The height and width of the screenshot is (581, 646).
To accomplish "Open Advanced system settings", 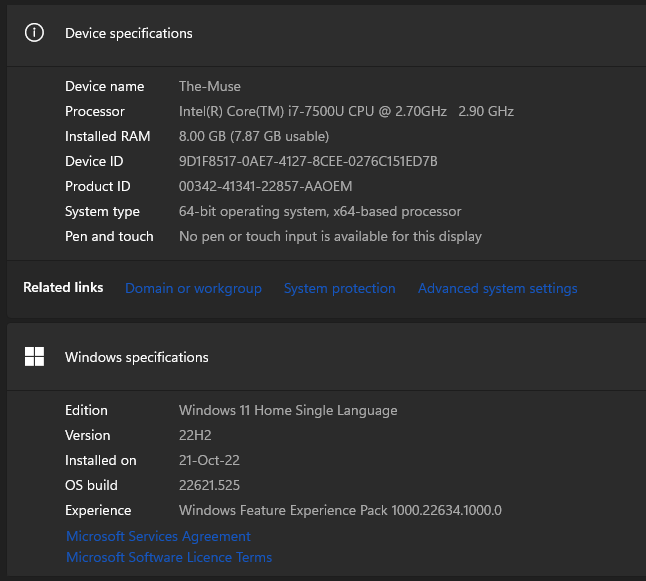I will 497,288.
